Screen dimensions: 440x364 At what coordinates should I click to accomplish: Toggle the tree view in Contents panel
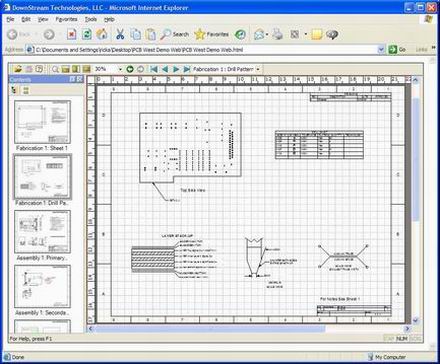coord(14,90)
